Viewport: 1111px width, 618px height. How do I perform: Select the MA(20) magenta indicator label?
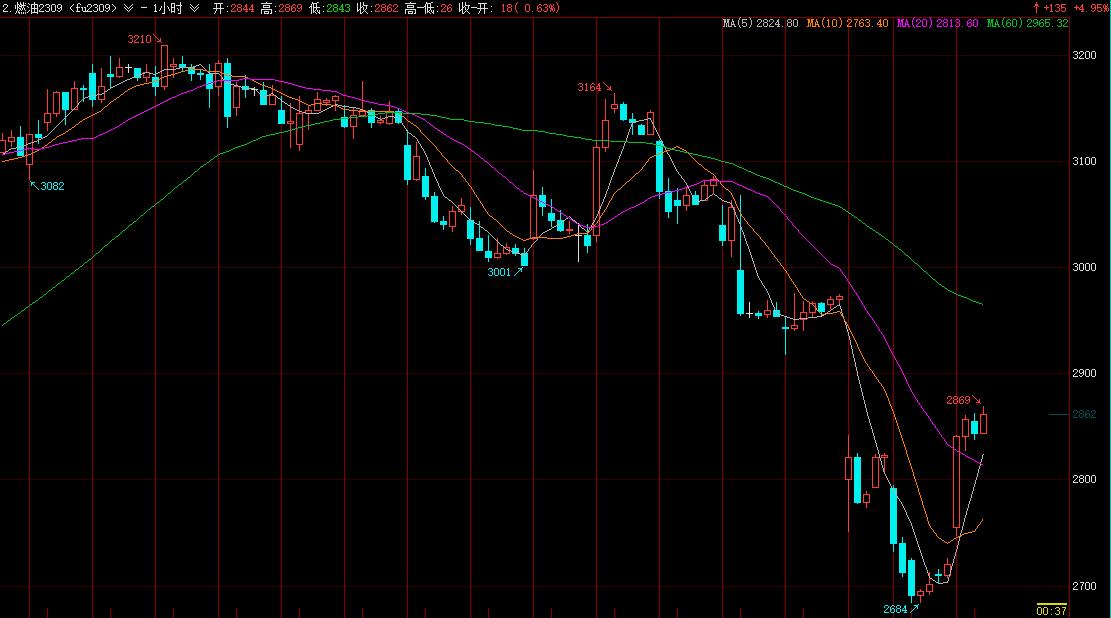click(x=937, y=22)
